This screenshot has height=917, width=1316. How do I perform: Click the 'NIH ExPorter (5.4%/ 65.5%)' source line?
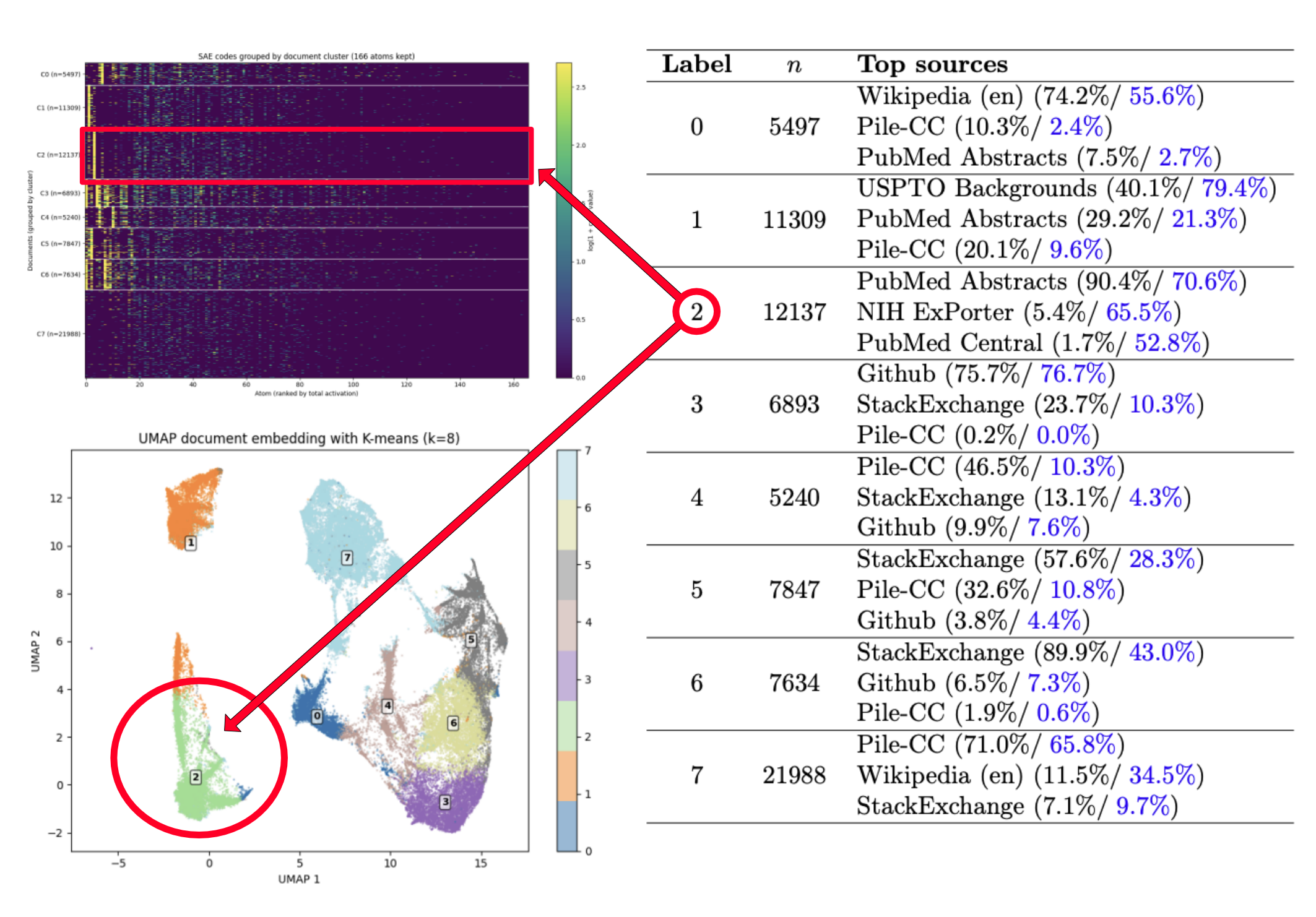click(x=1019, y=312)
